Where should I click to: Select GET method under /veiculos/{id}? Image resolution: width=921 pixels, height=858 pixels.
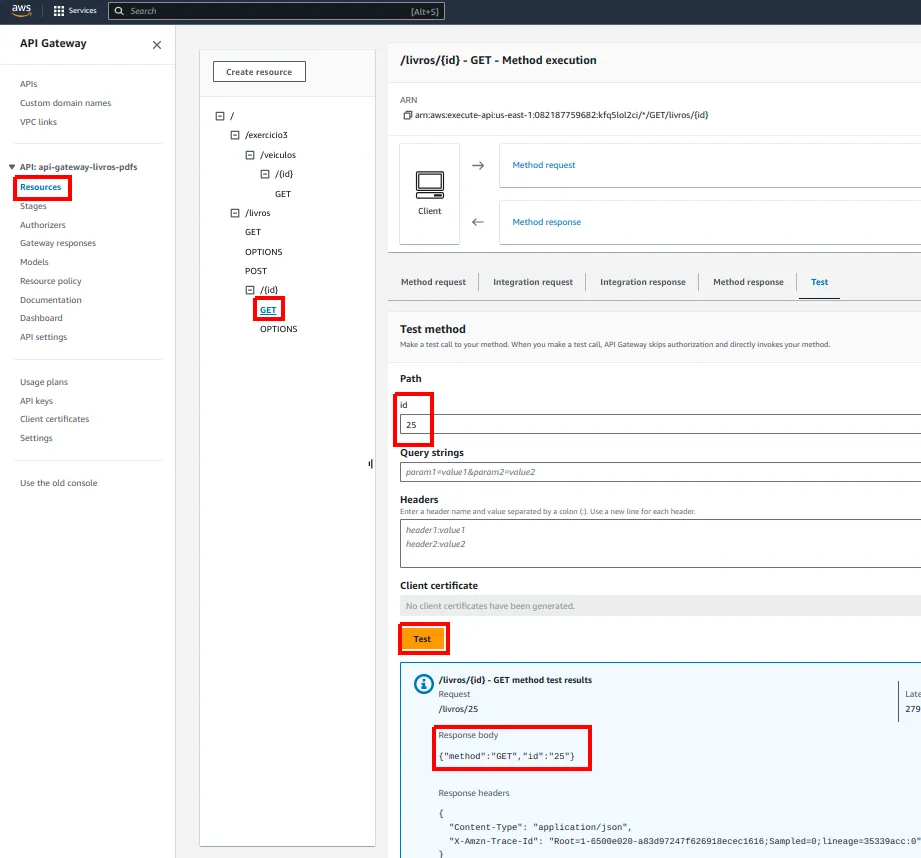[x=283, y=194]
